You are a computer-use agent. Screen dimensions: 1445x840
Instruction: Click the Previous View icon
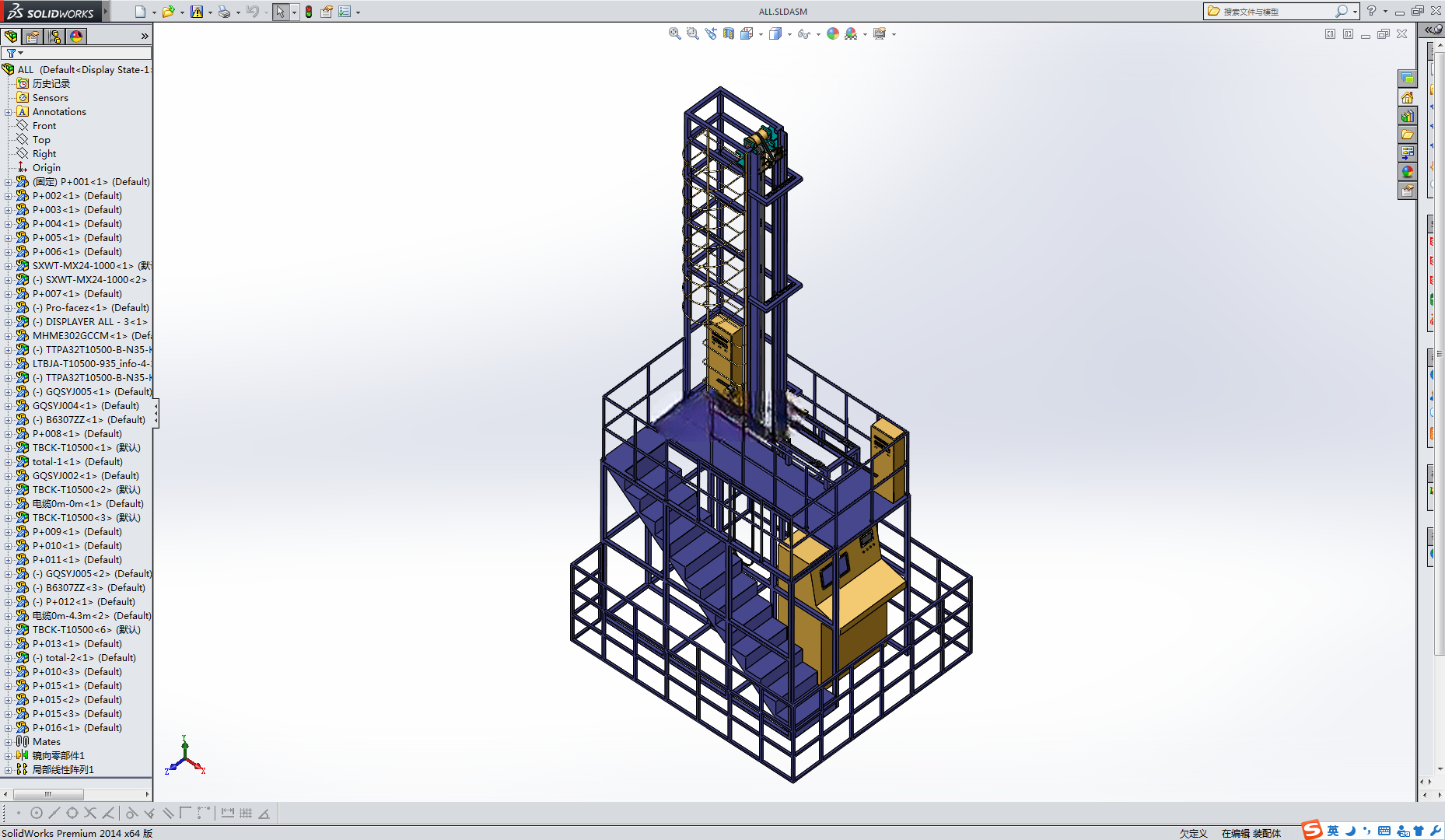click(x=711, y=33)
